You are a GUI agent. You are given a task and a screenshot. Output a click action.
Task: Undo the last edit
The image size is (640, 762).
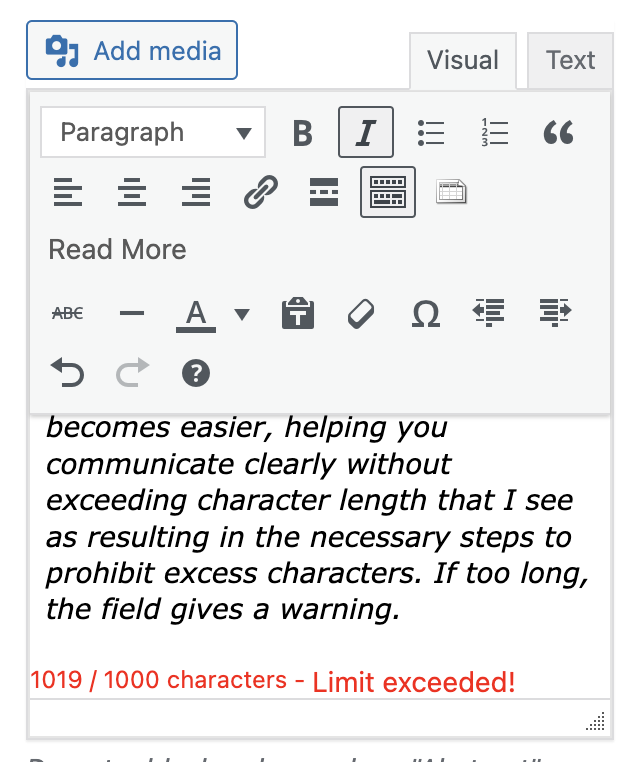click(68, 374)
